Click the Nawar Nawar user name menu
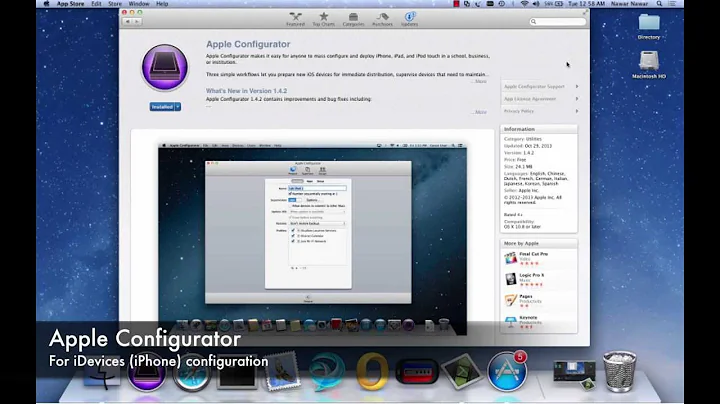 click(629, 4)
